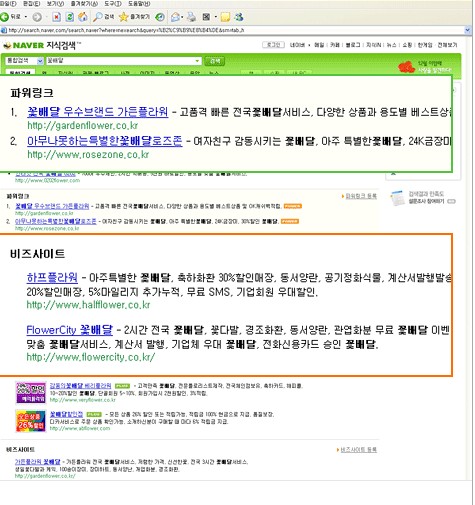This screenshot has width=475, height=505.
Task: Open the History clock icon
Action: (160, 17)
